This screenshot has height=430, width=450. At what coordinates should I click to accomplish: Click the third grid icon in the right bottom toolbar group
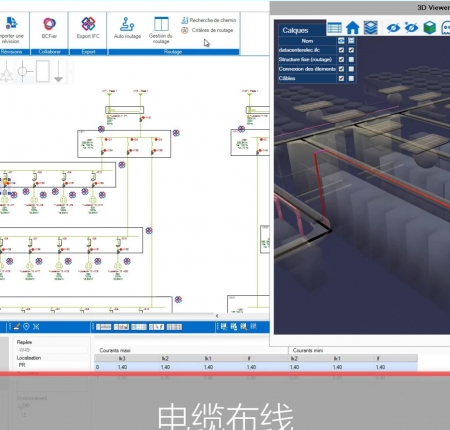click(244, 327)
